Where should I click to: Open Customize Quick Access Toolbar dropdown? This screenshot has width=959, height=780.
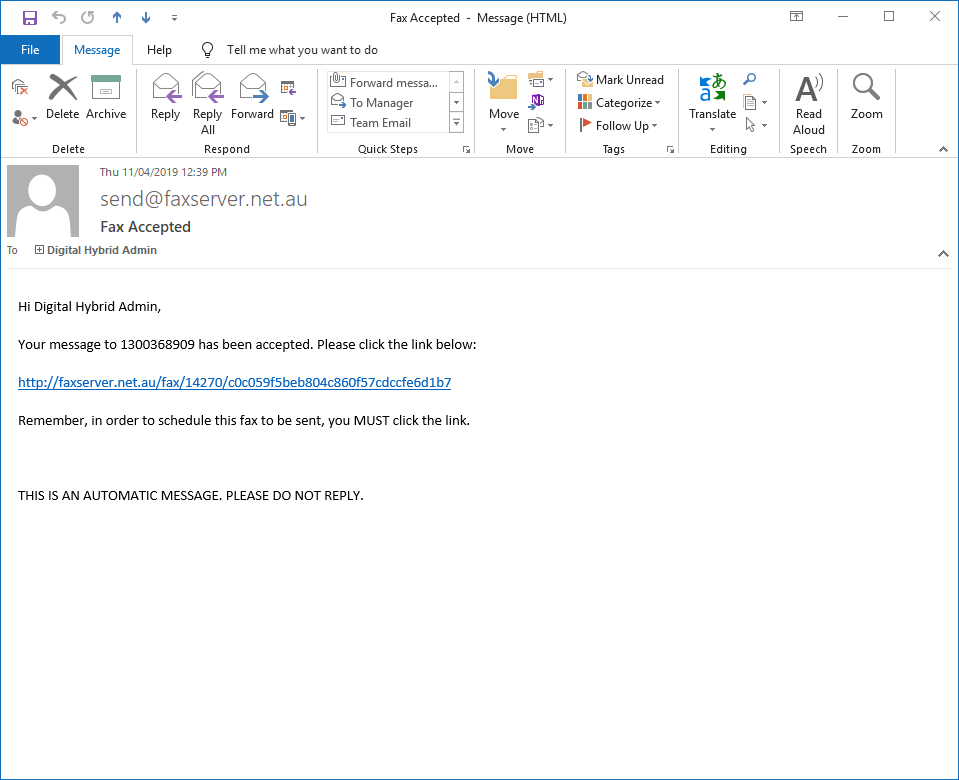174,18
